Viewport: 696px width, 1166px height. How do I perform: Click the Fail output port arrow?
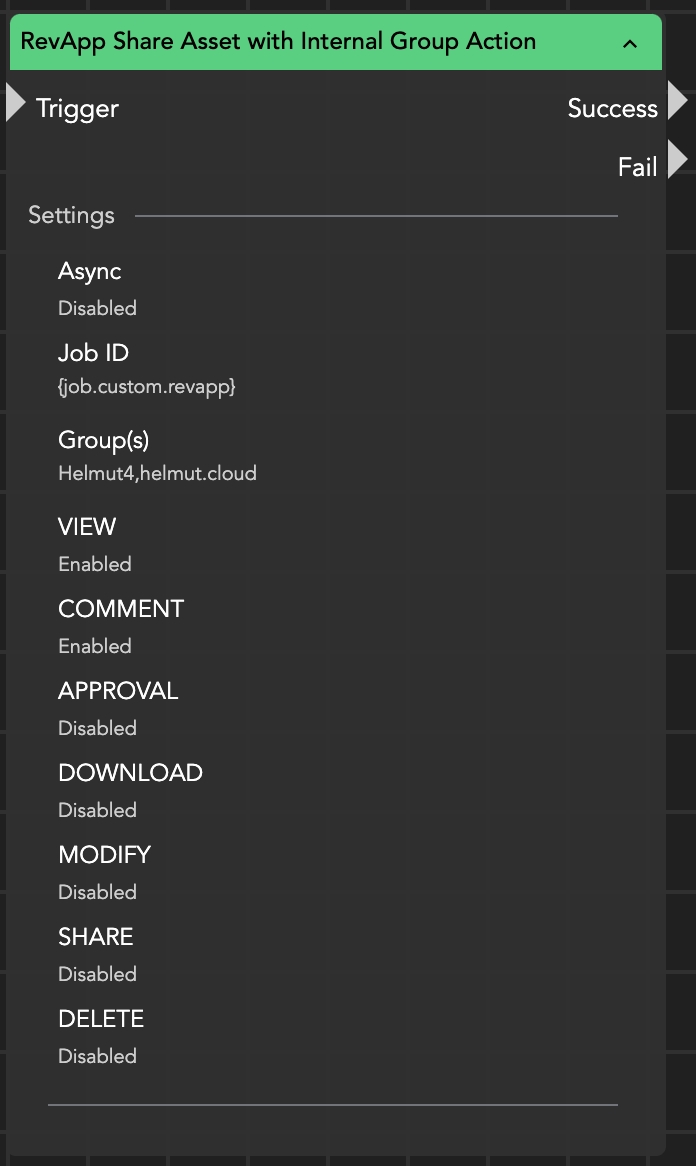[677, 160]
